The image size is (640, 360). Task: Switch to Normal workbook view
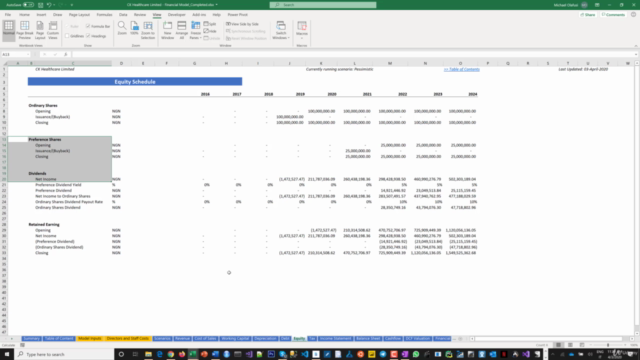point(9,31)
